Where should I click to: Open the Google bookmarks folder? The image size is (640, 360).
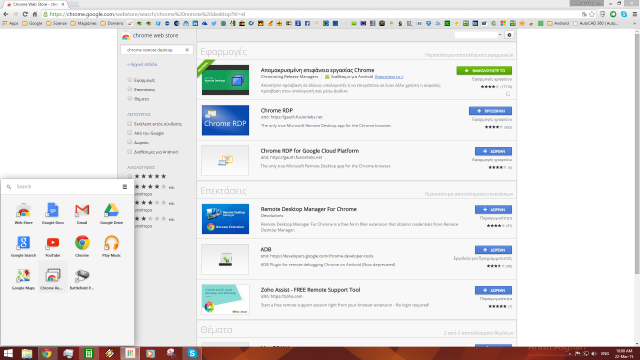[x=32, y=23]
